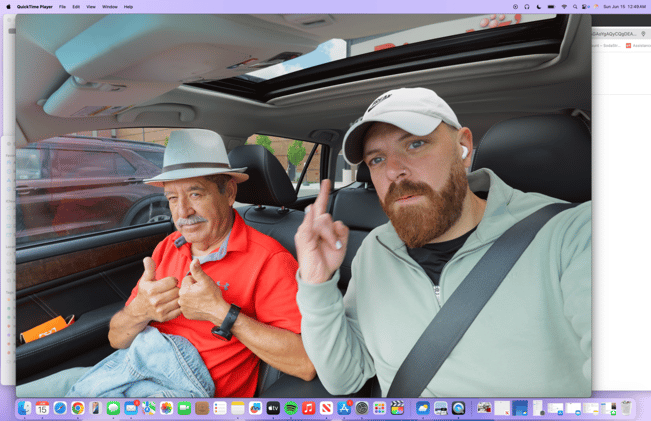Click the playing video frame in QuickTime

(x=303, y=206)
